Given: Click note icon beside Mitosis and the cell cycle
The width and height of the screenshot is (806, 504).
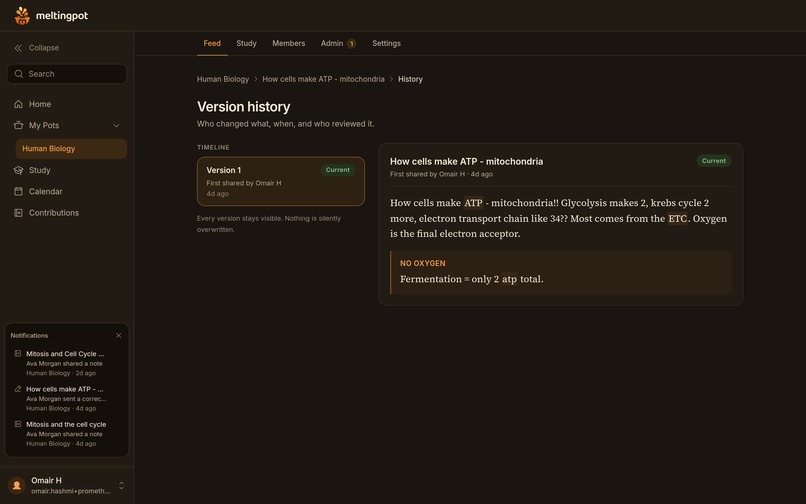Looking at the screenshot, I should point(18,424).
